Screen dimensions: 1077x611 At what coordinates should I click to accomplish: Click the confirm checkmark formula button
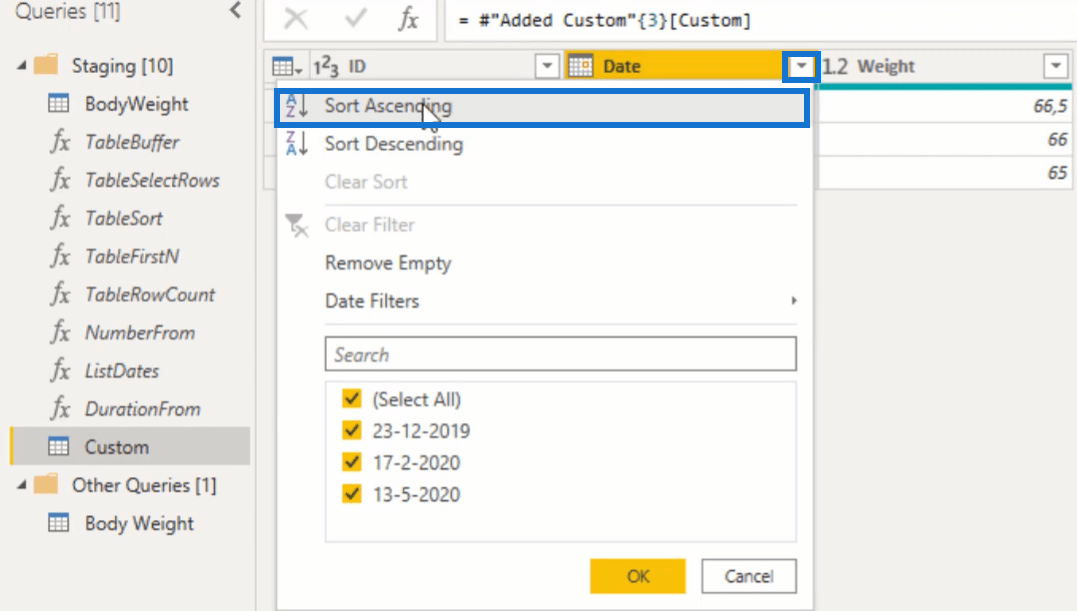[355, 19]
